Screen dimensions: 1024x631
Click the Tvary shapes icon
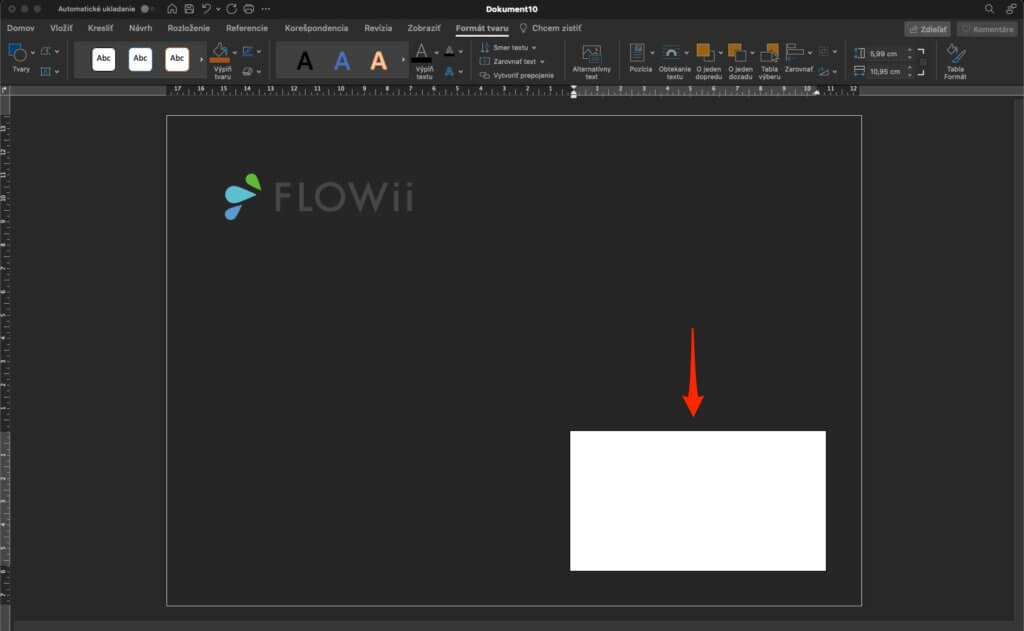point(17,53)
